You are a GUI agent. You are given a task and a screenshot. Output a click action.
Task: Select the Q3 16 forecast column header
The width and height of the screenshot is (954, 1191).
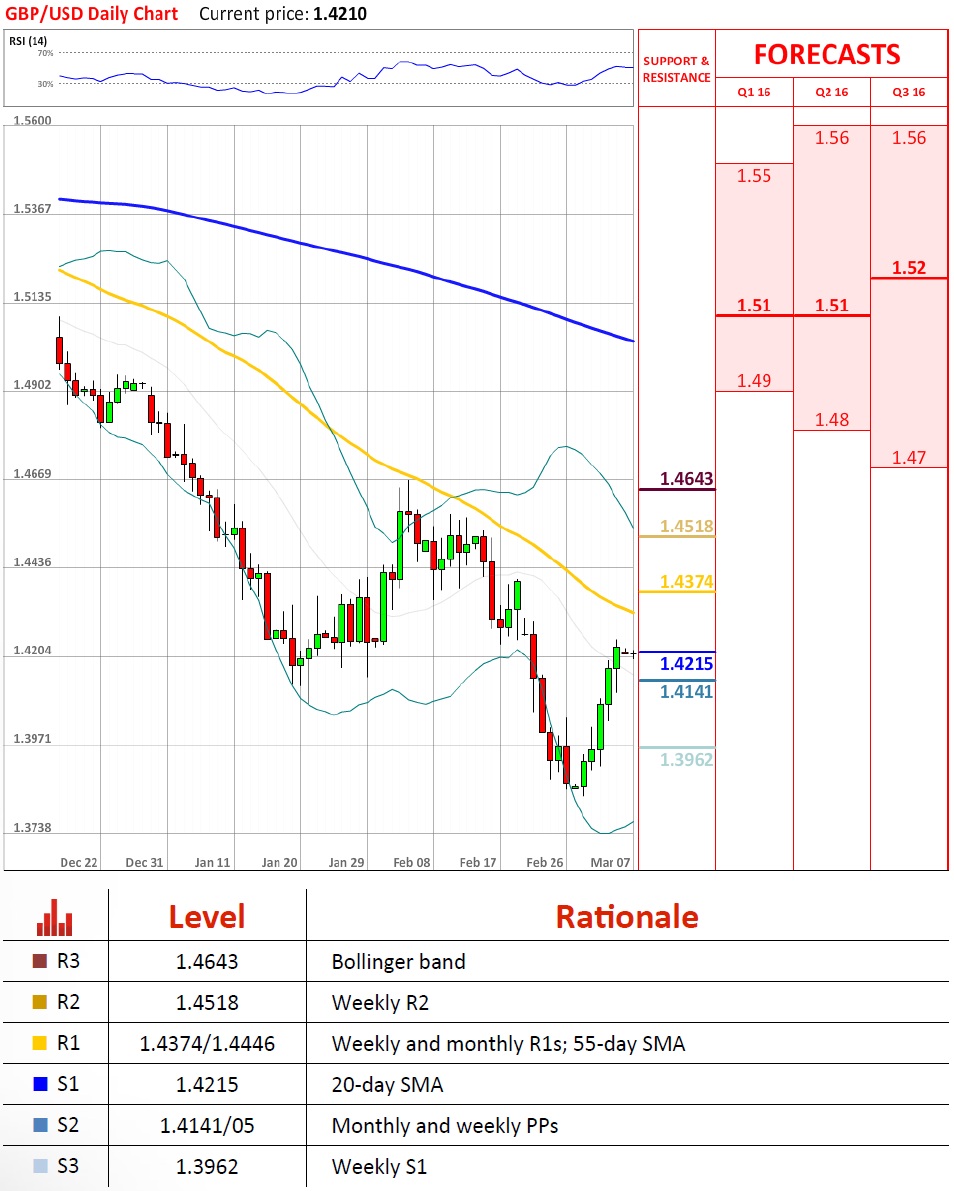pos(909,92)
